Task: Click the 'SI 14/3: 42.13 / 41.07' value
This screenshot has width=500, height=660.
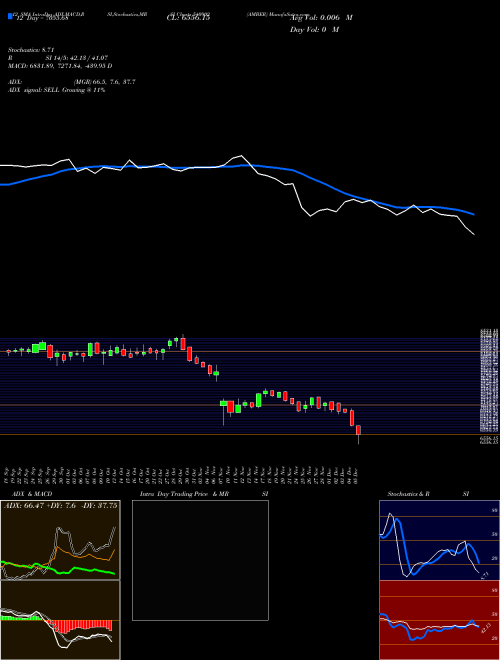Action: [x=75, y=58]
